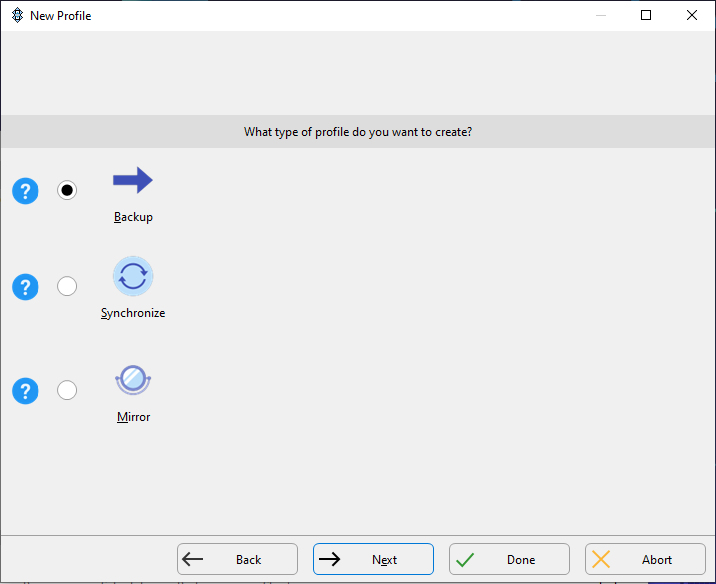Proceed with the Next button
The width and height of the screenshot is (716, 584).
[374, 559]
